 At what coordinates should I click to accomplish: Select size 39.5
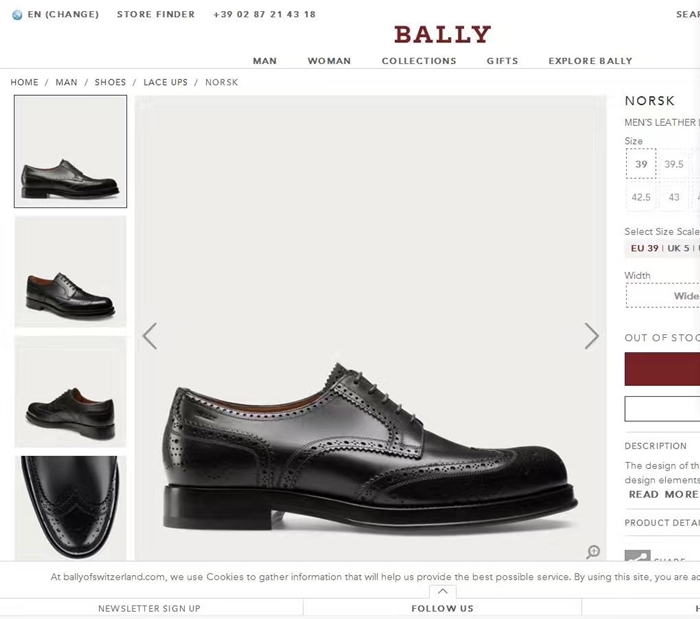[674, 164]
